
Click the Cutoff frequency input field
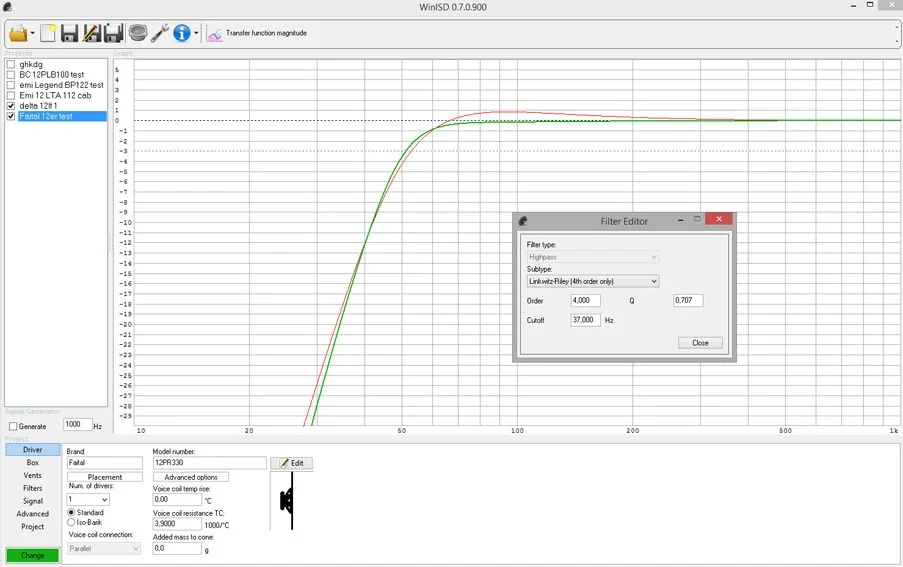585,320
